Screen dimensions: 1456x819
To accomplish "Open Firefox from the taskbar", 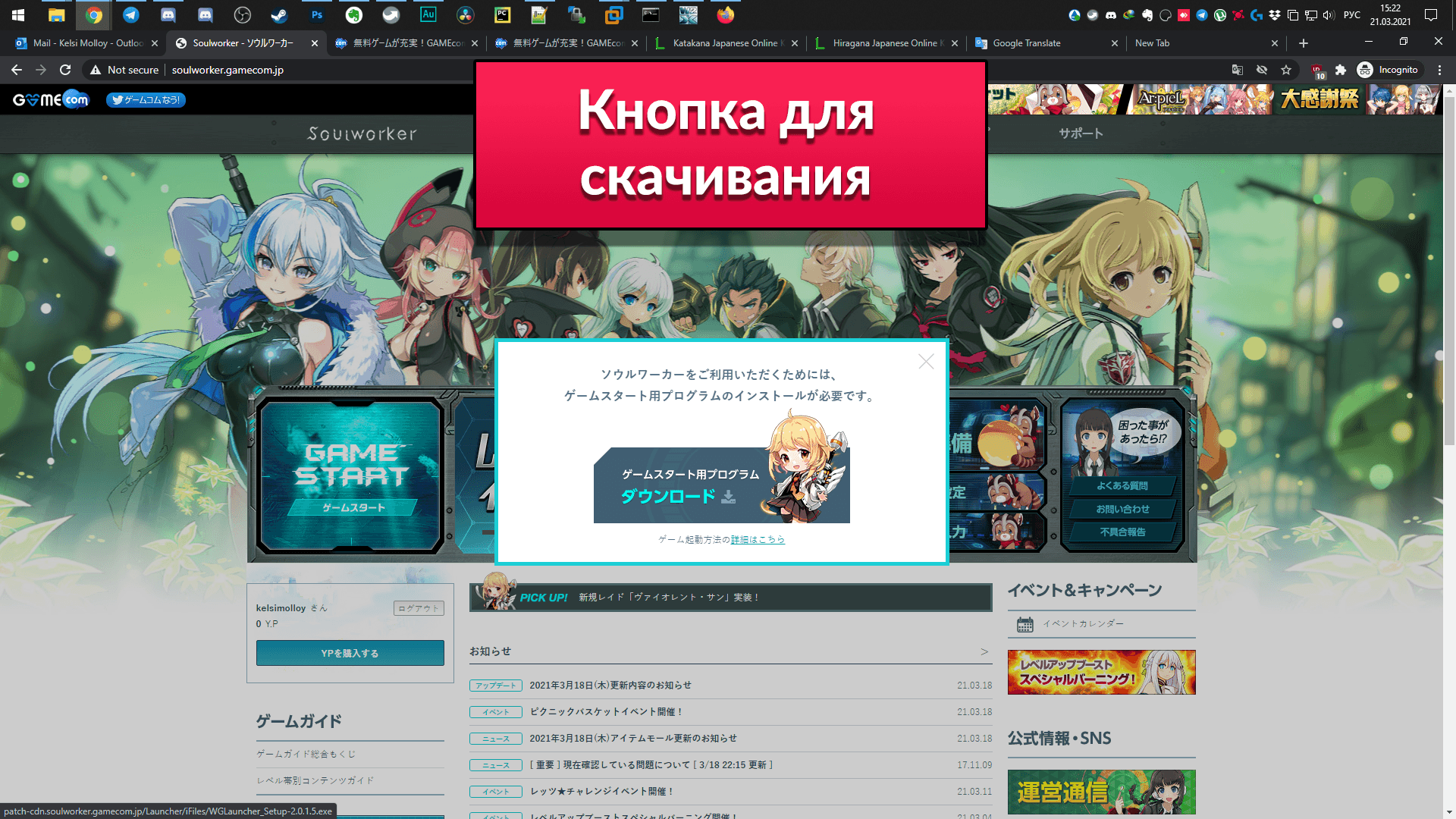I will (x=725, y=14).
